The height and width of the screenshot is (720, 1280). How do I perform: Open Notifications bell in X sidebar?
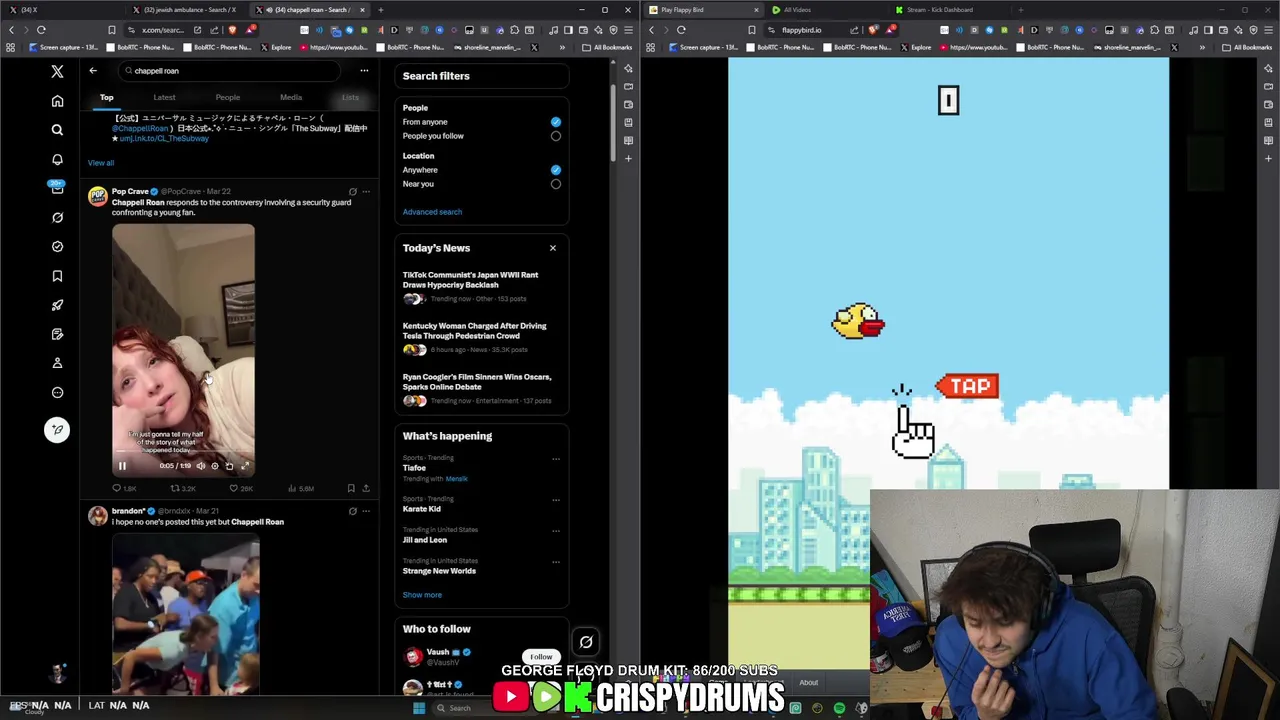coord(57,159)
